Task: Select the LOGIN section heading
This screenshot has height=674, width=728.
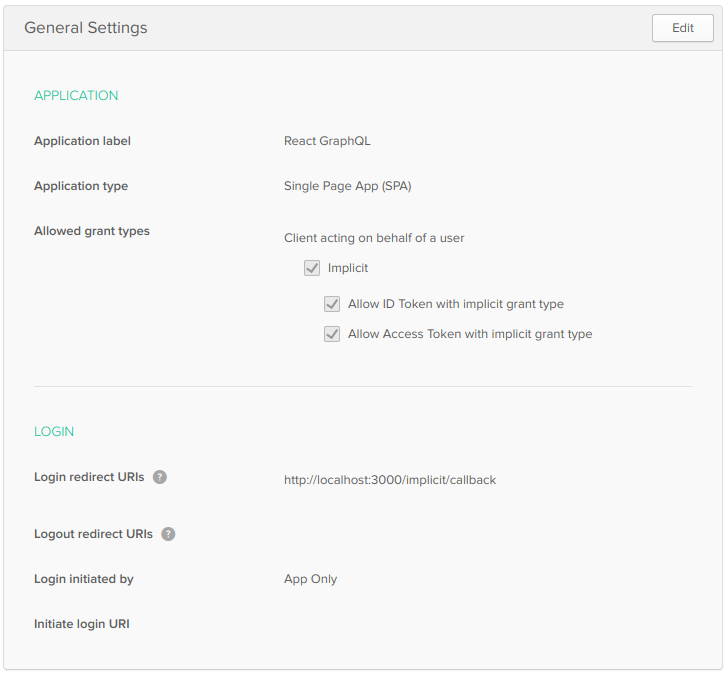Action: [54, 432]
